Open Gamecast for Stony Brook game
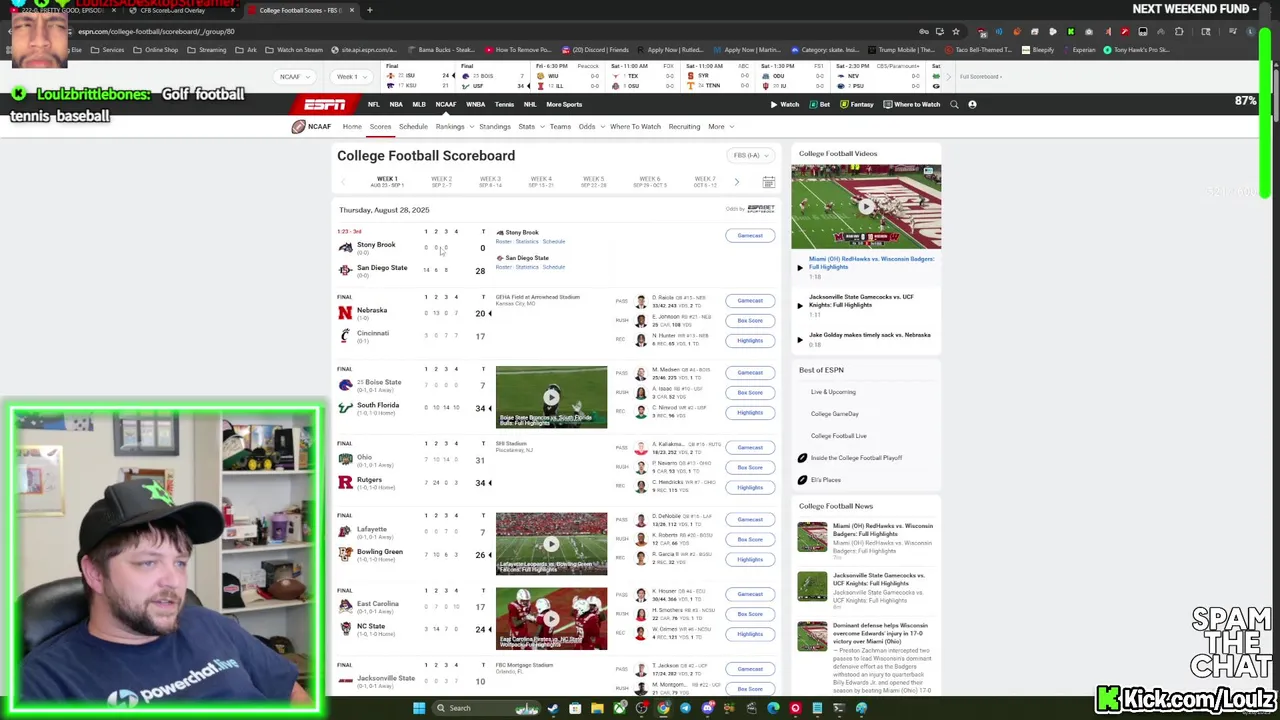 pos(750,236)
